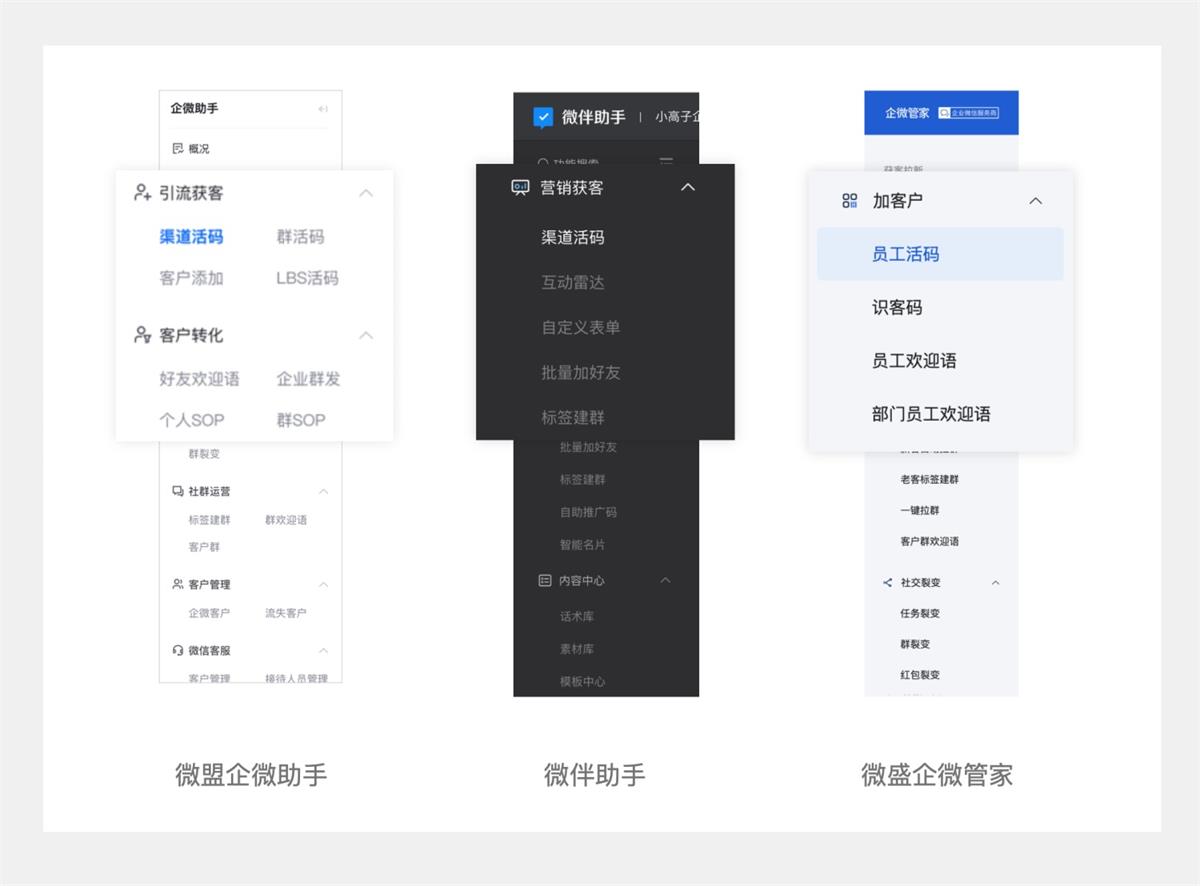Open 标签建群 in enlarged dark menu
The image size is (1200, 886).
[x=573, y=417]
